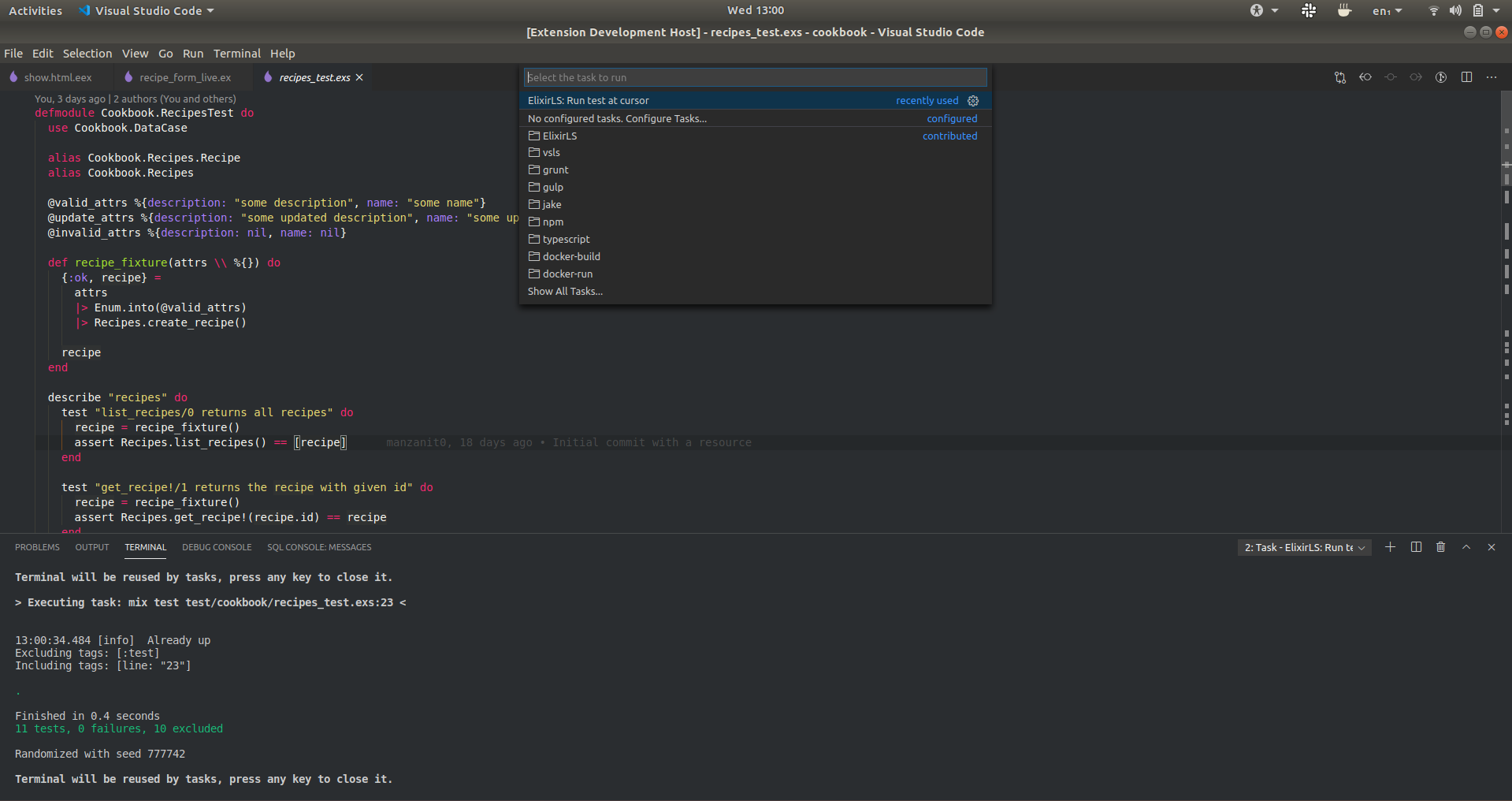The image size is (1512, 801).
Task: Click the battery status icon
Action: [x=1478, y=10]
